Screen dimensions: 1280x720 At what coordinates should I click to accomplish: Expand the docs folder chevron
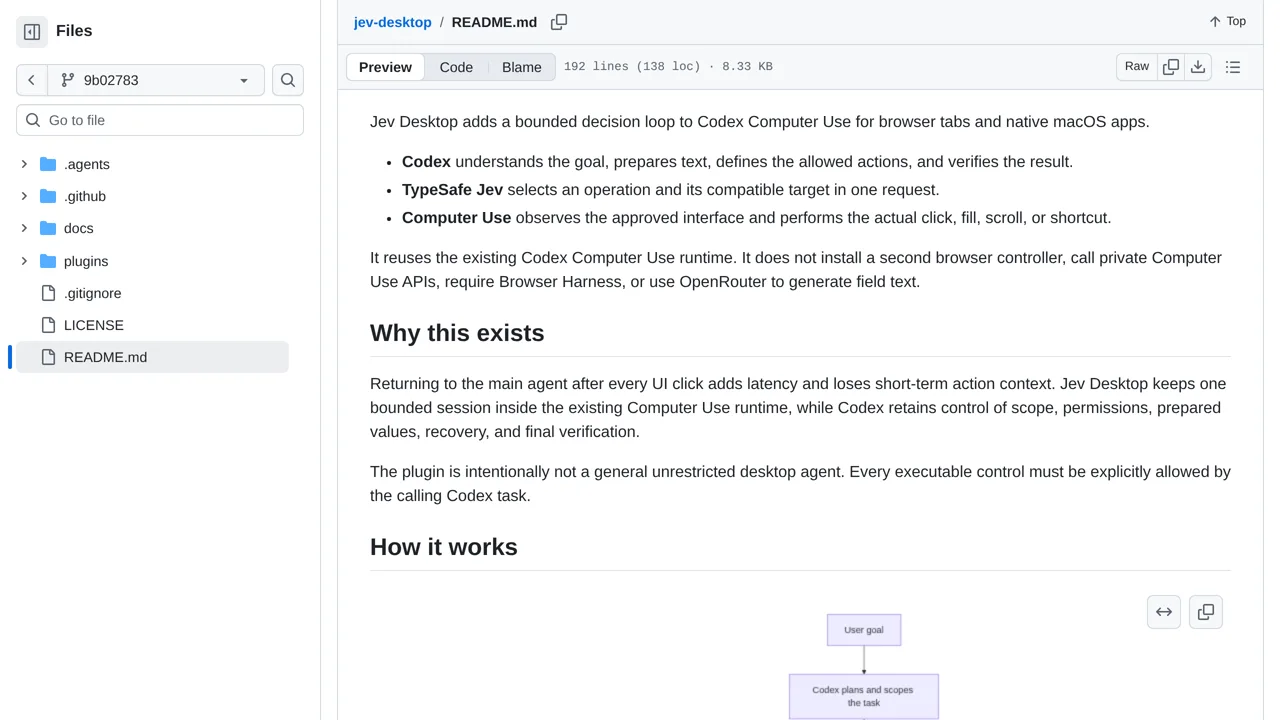coord(24,228)
